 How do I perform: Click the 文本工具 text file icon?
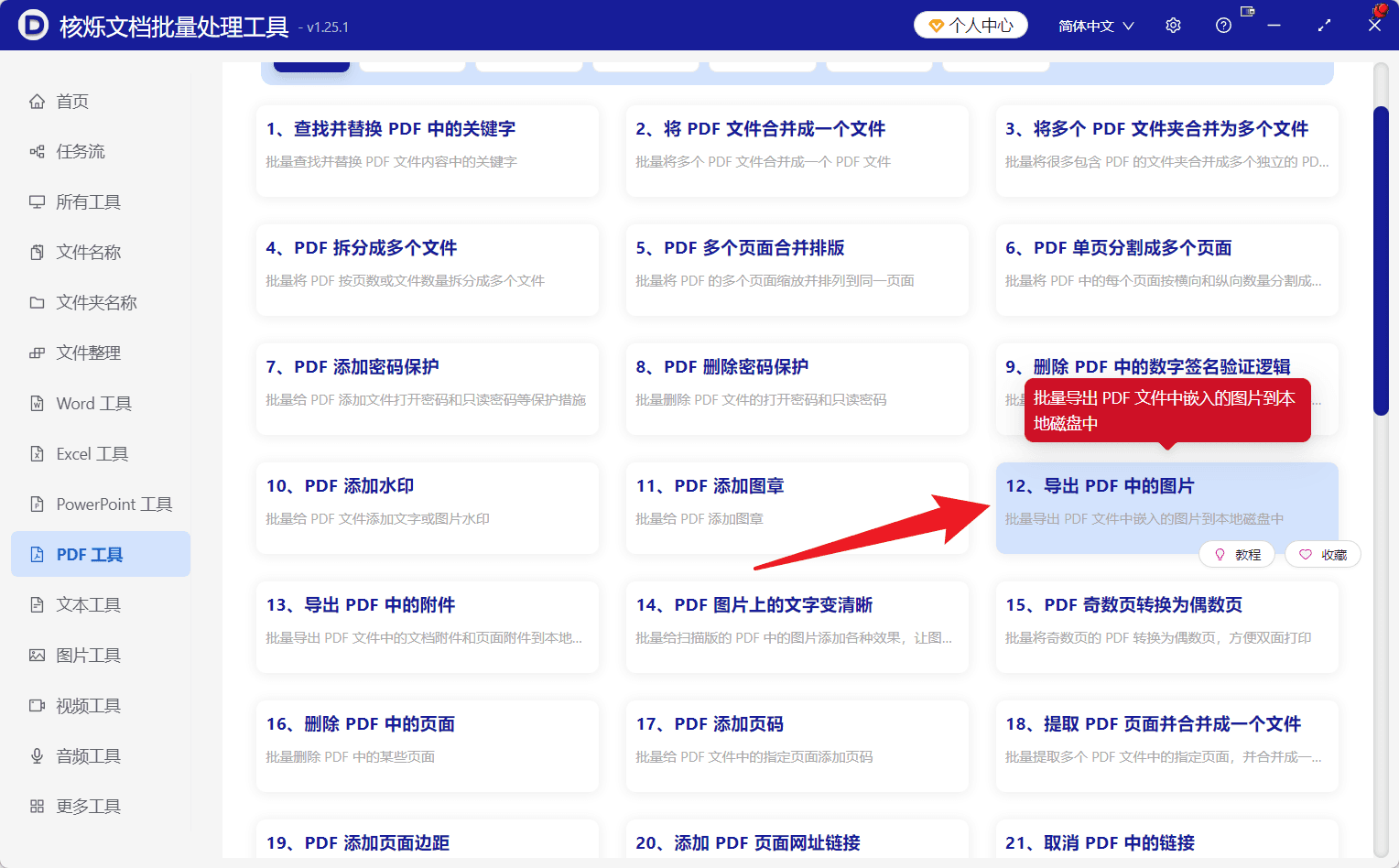coord(37,605)
